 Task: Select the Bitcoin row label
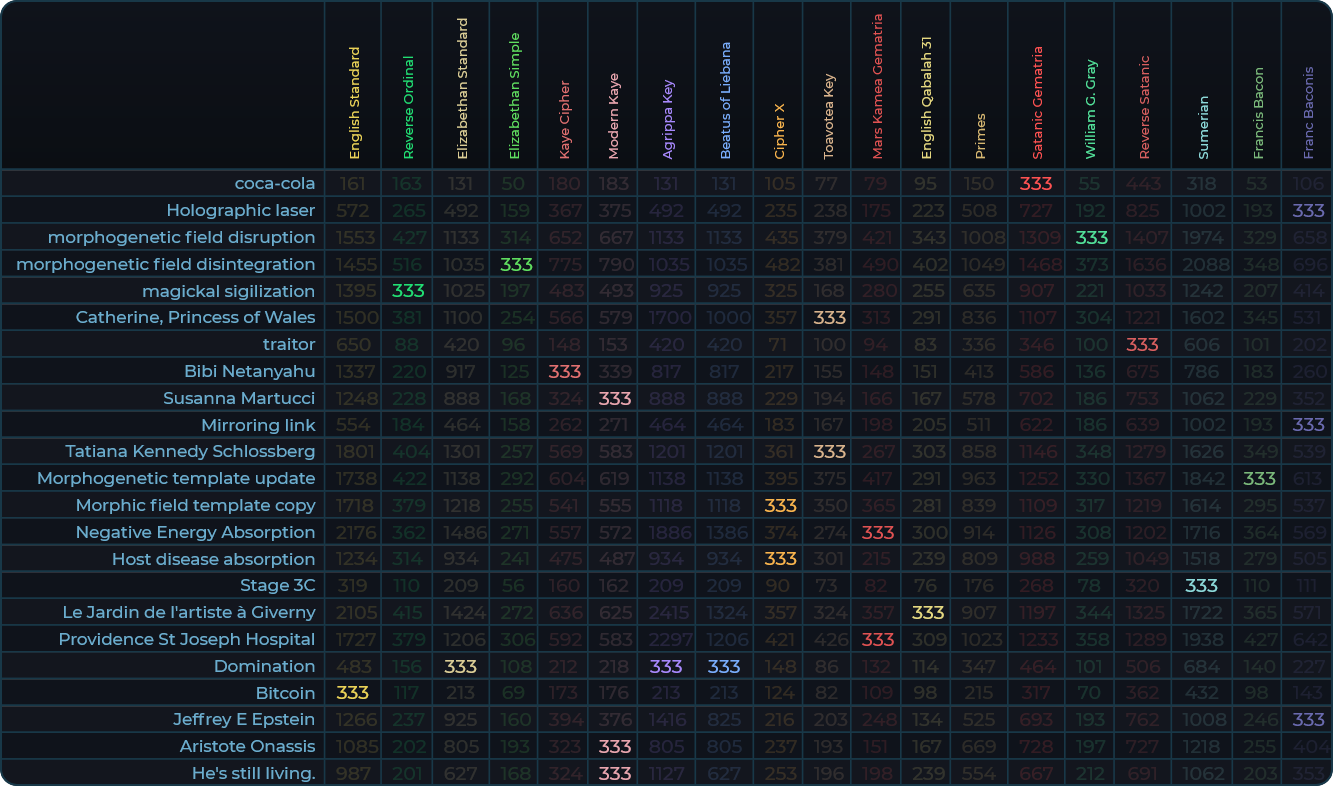(x=285, y=692)
